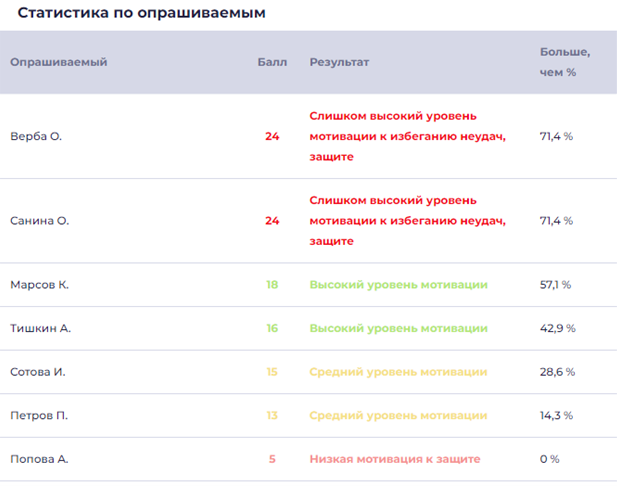Click the "Низкая мотивация к защите" result
The width and height of the screenshot is (617, 486).
(x=393, y=459)
